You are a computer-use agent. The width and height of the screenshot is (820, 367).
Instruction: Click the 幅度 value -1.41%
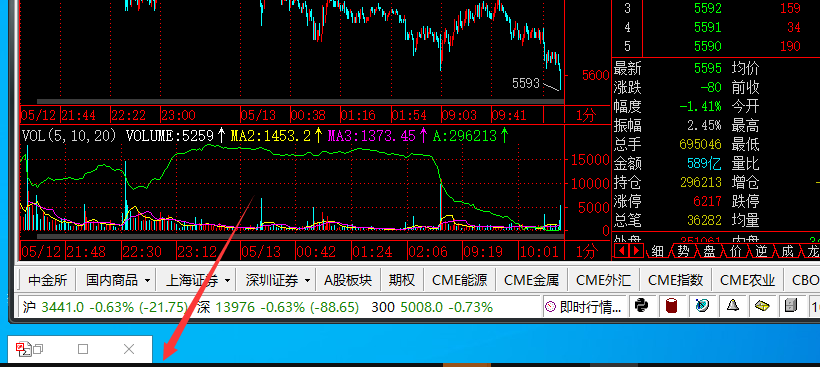point(700,107)
